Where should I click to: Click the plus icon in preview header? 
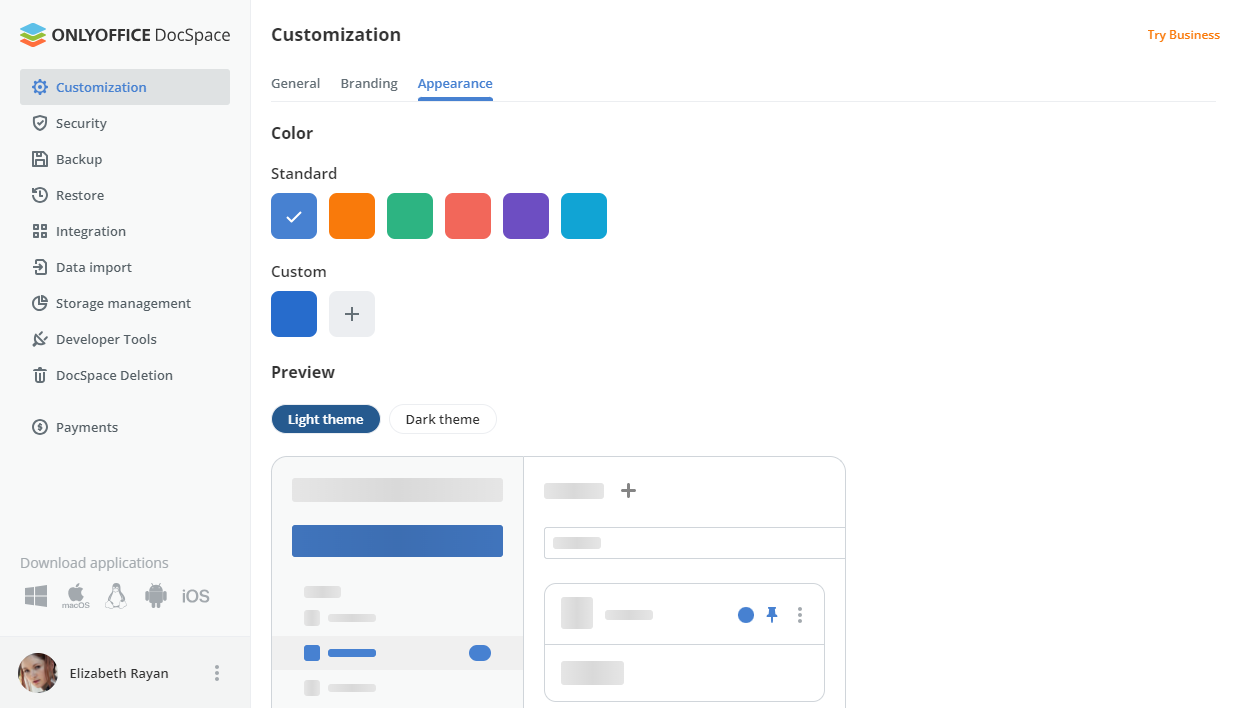[x=628, y=490]
